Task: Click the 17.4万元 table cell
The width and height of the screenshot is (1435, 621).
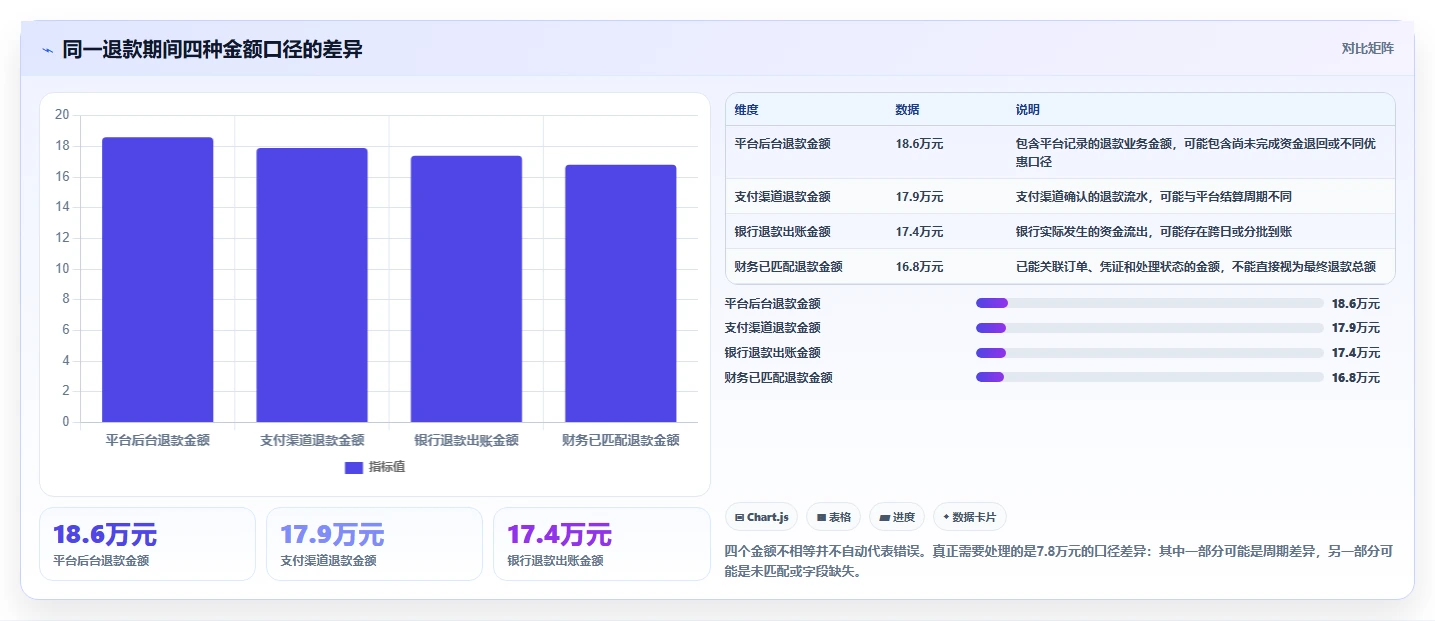Action: click(919, 232)
